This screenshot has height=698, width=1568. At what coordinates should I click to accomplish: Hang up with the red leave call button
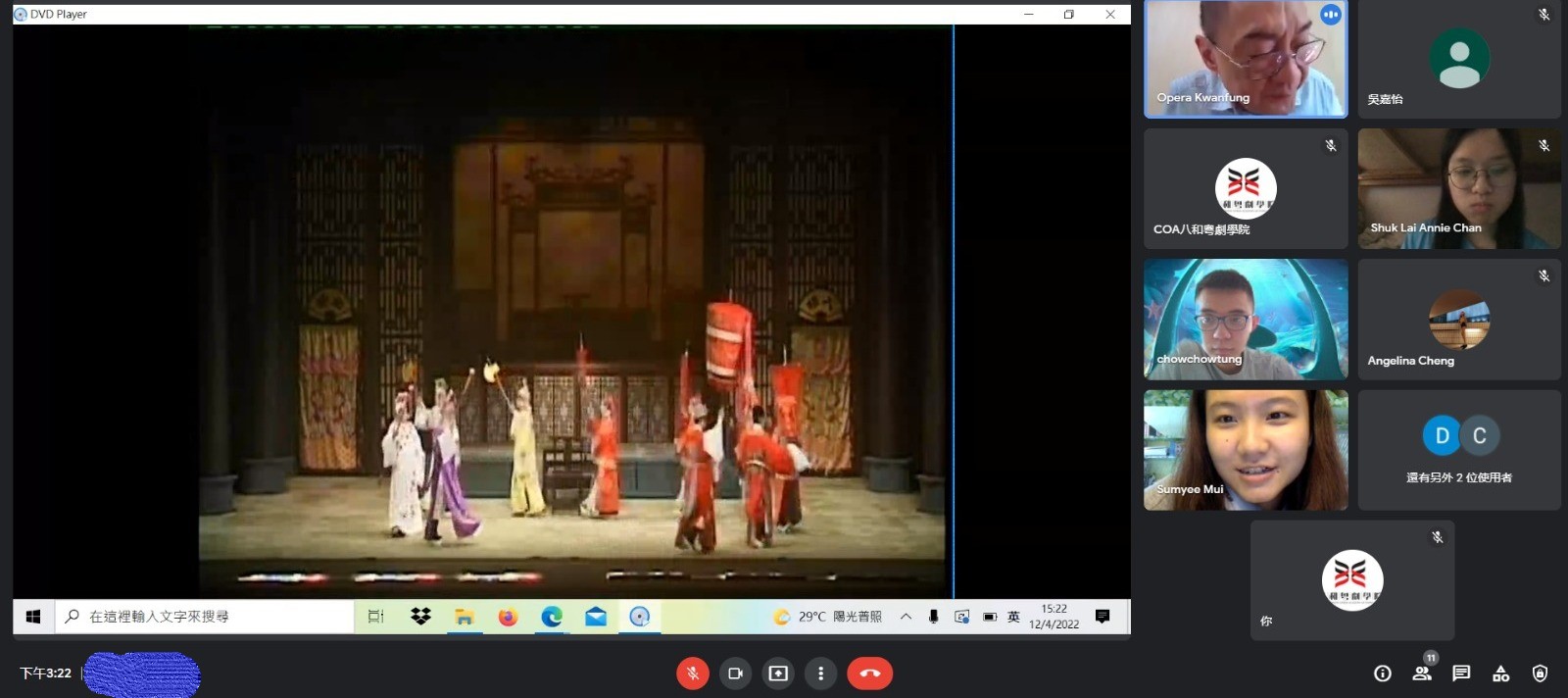[870, 673]
